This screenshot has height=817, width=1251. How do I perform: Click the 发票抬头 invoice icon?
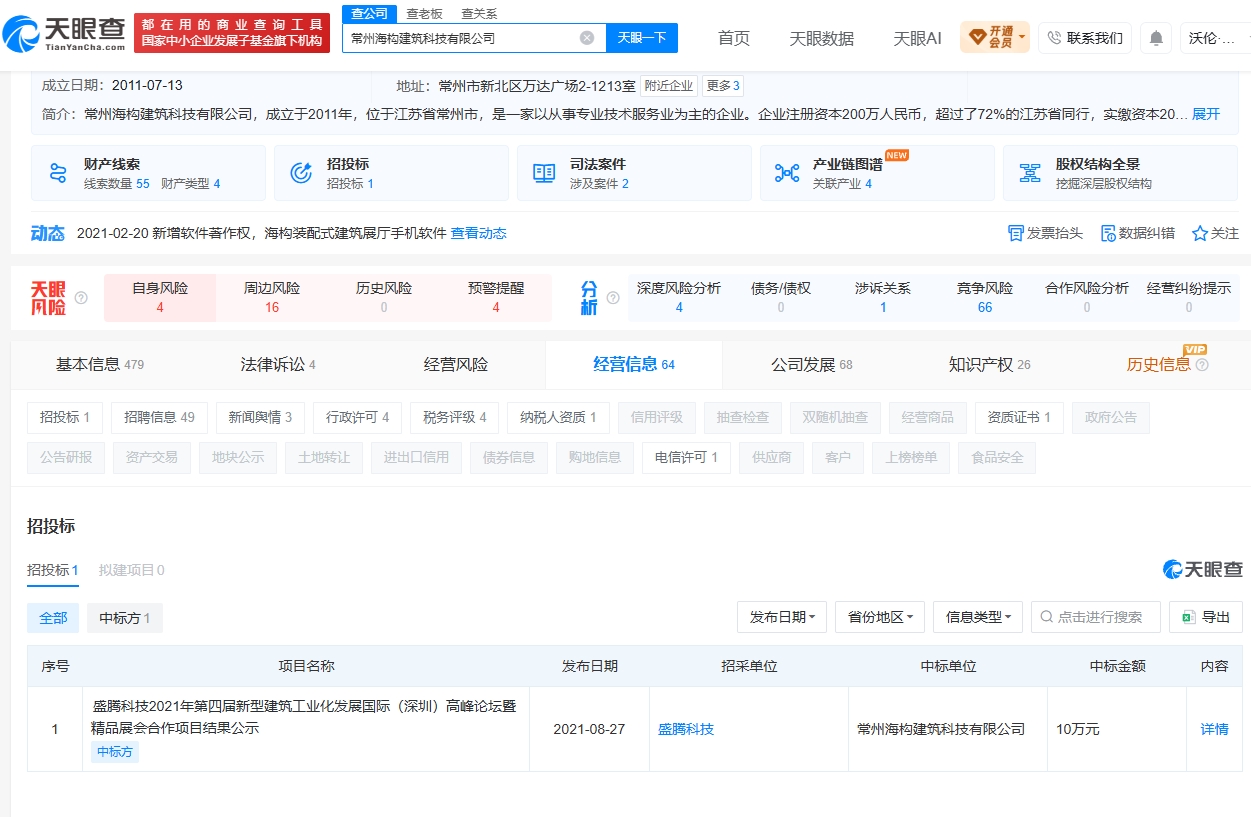(1015, 233)
